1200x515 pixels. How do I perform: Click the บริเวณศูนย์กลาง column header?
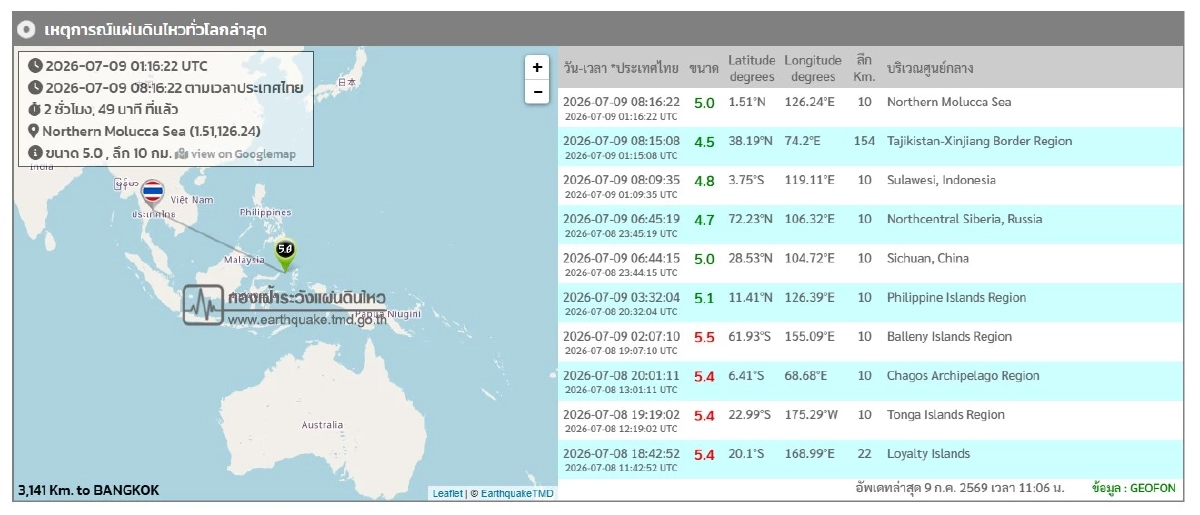(x=930, y=69)
